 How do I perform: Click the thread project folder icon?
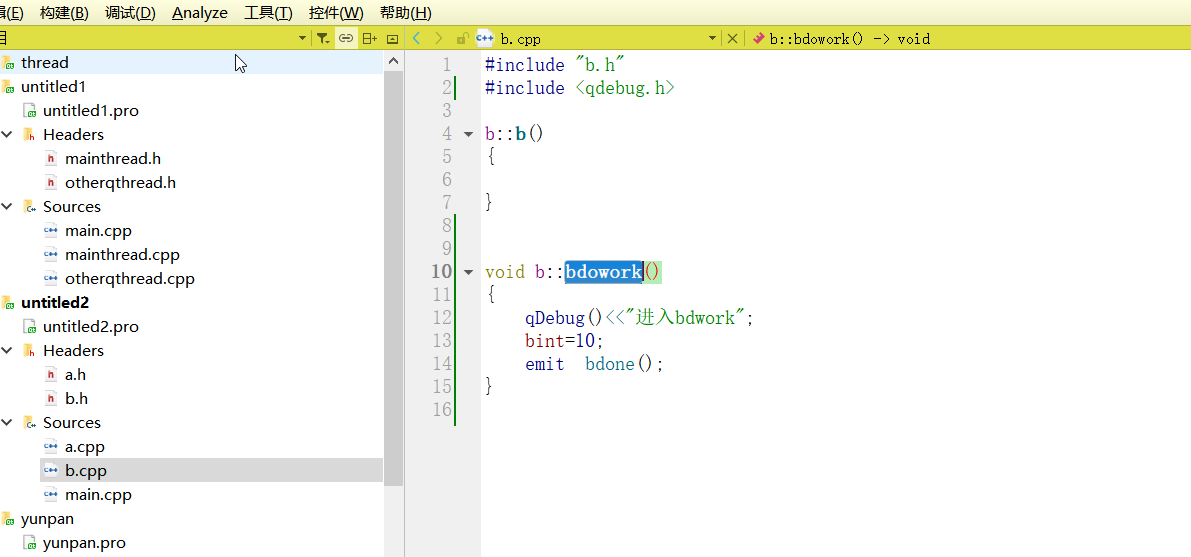pos(8,62)
